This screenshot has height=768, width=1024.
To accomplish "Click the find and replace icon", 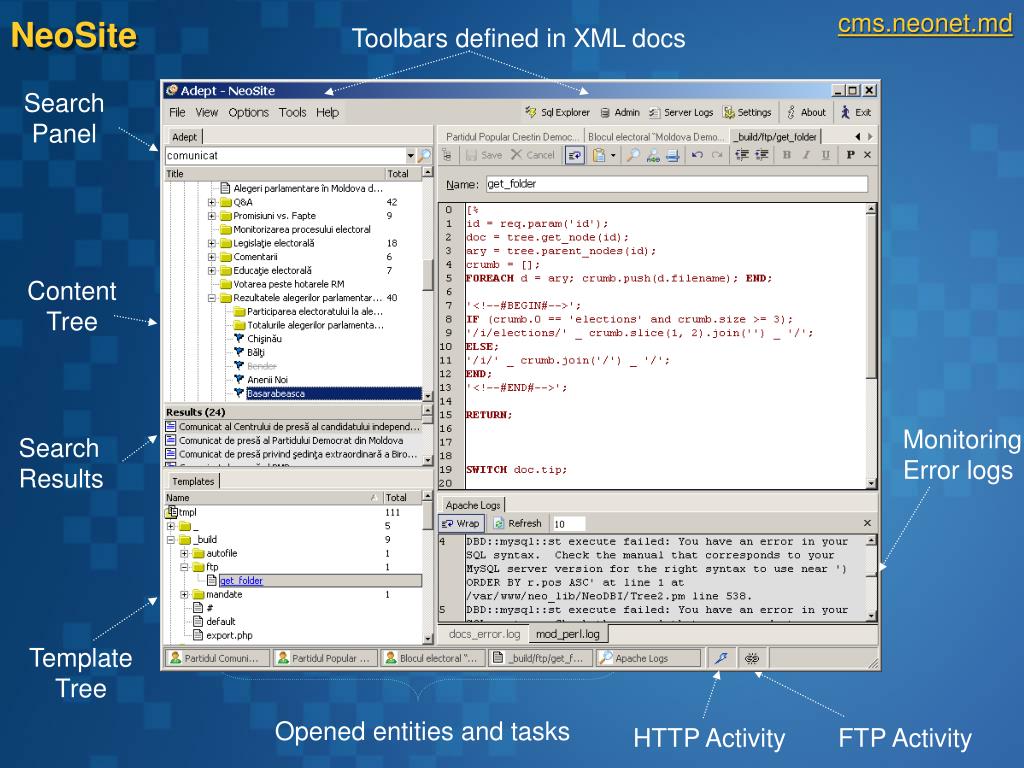I will 653,155.
